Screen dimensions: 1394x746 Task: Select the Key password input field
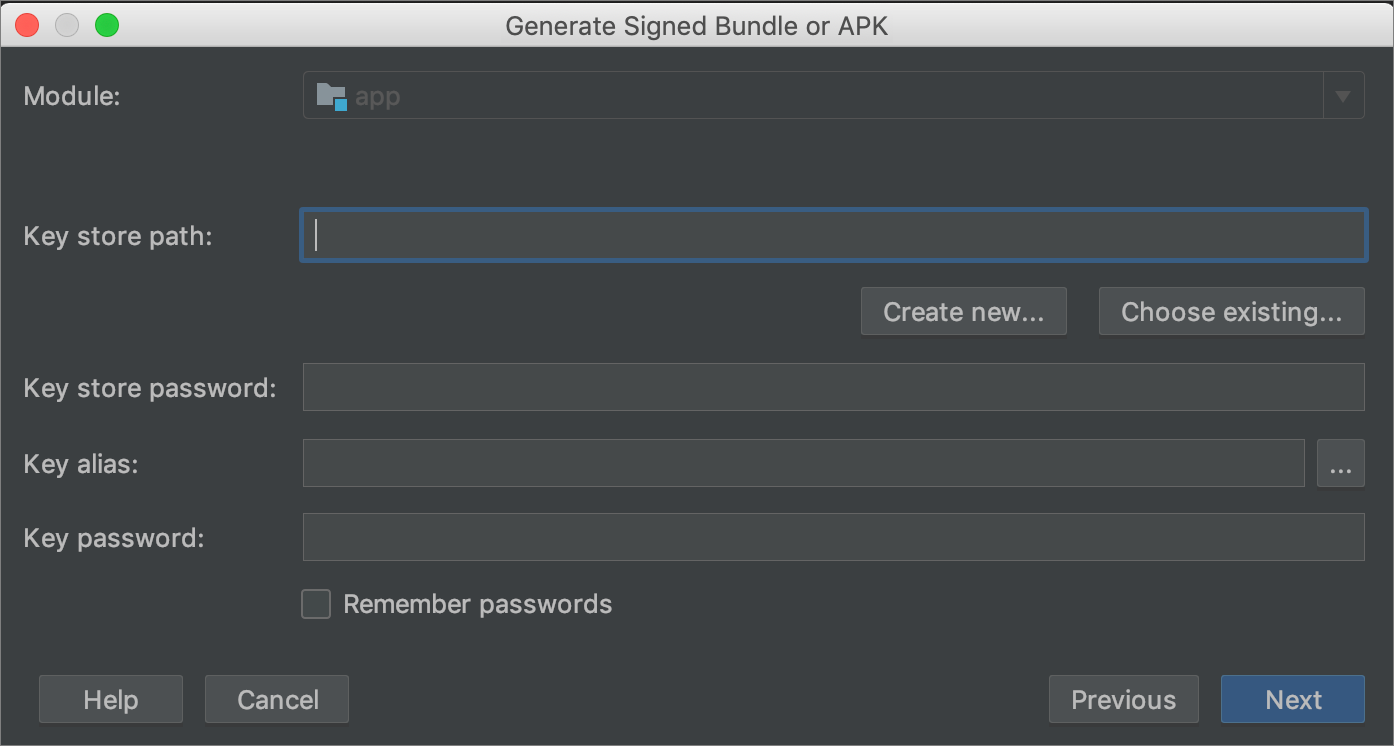(x=833, y=537)
